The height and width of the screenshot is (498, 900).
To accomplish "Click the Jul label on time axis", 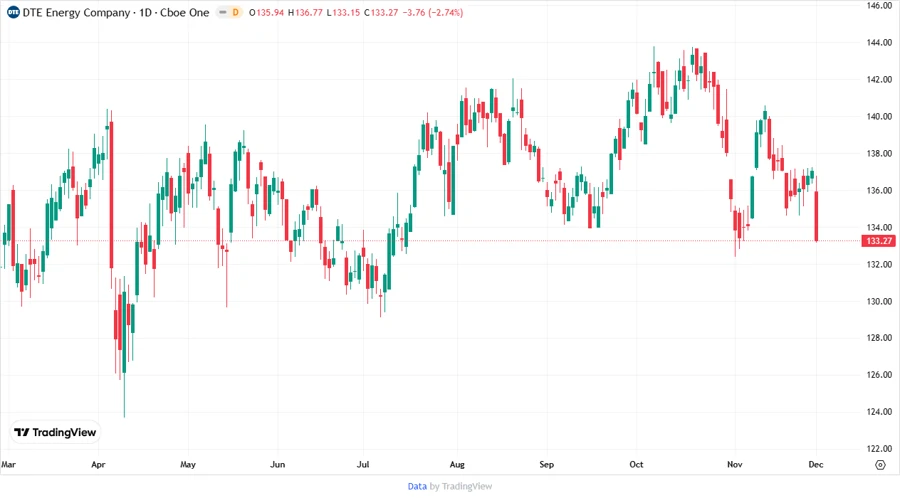I will click(363, 464).
